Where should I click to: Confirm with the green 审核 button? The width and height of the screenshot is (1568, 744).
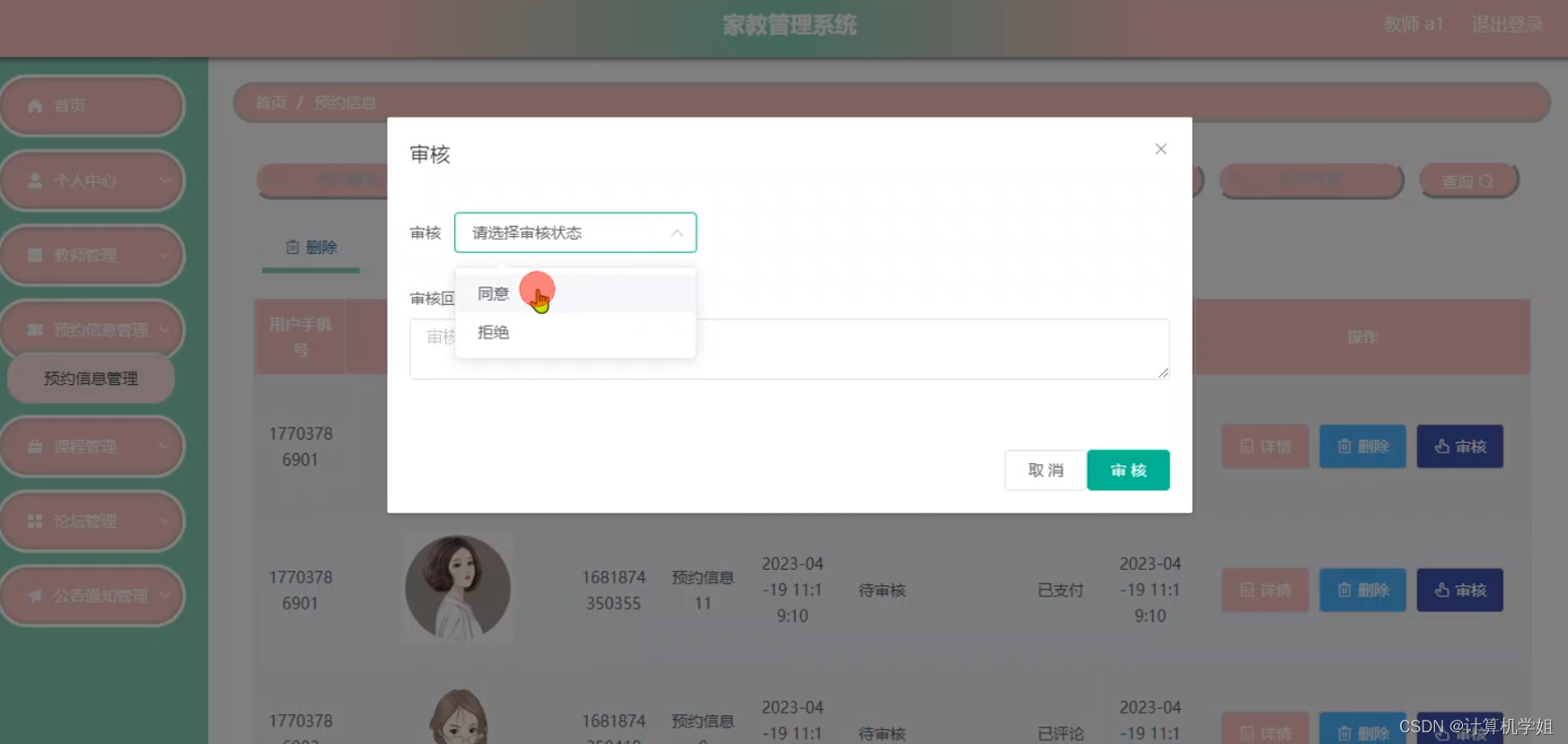tap(1128, 470)
